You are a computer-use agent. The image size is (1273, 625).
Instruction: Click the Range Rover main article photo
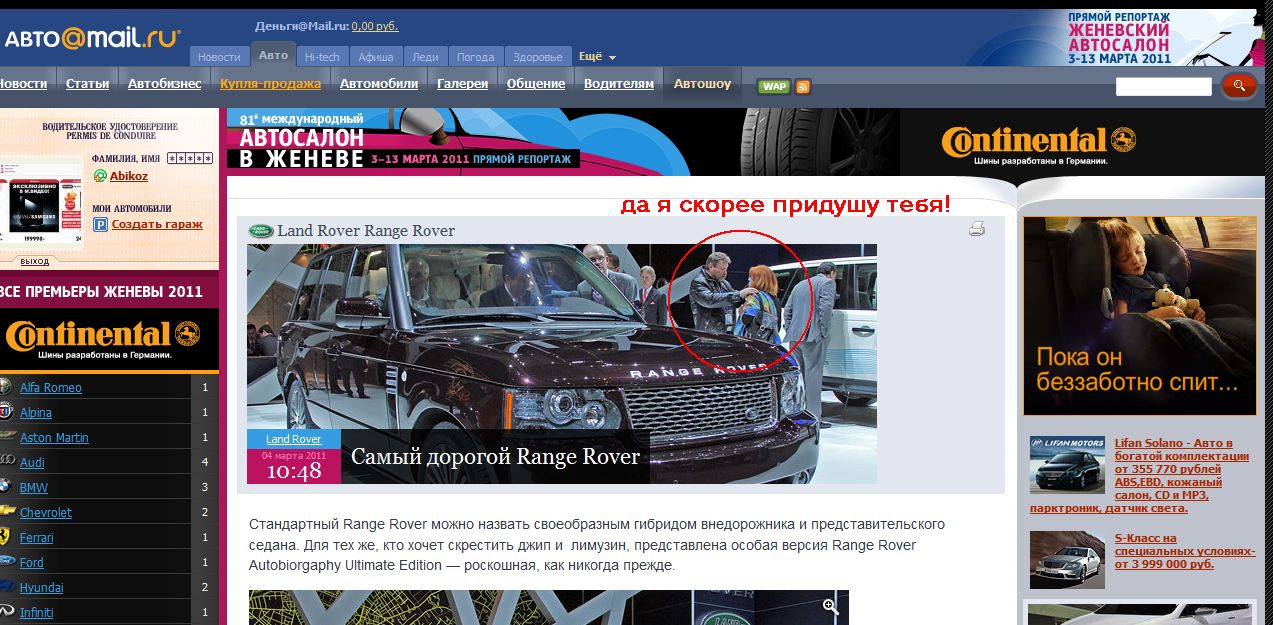562,364
